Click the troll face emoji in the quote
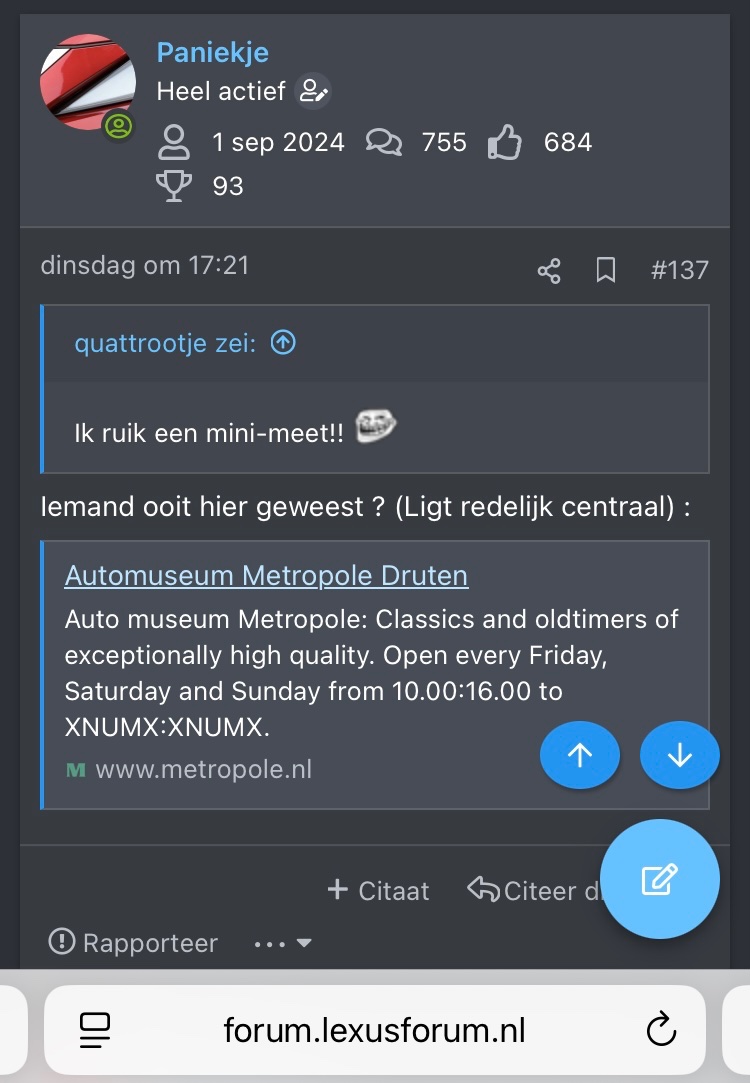Viewport: 750px width, 1083px height. pyautogui.click(x=376, y=428)
